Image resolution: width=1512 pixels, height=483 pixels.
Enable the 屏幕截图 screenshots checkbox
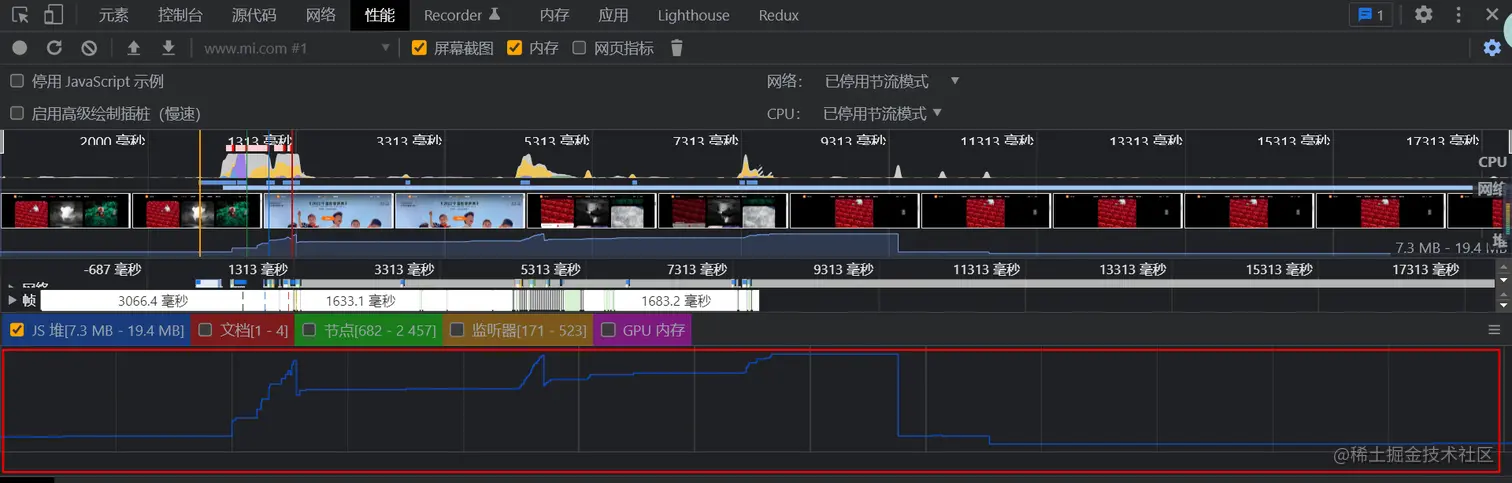[x=419, y=47]
